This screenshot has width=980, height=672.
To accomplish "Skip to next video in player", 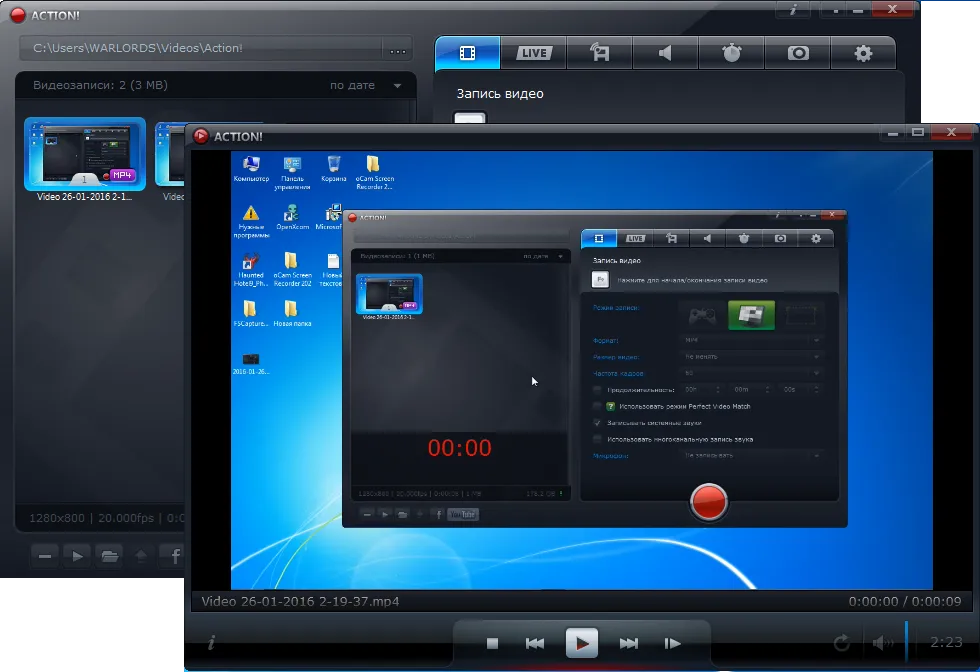I will pos(628,643).
